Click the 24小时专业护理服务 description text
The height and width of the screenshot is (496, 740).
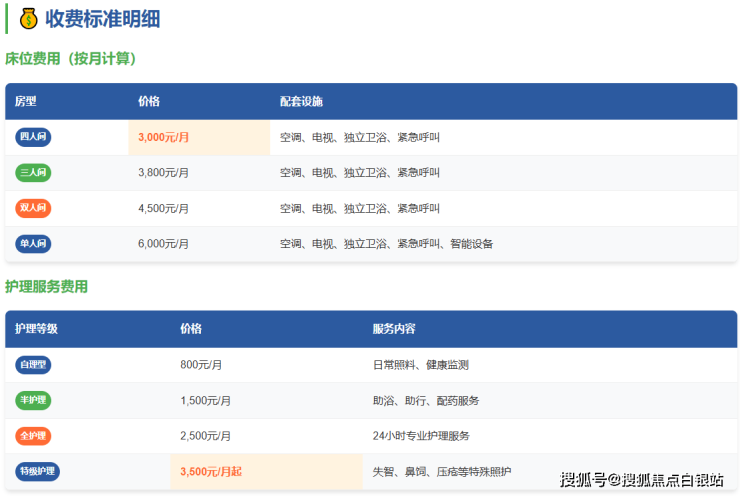421,436
